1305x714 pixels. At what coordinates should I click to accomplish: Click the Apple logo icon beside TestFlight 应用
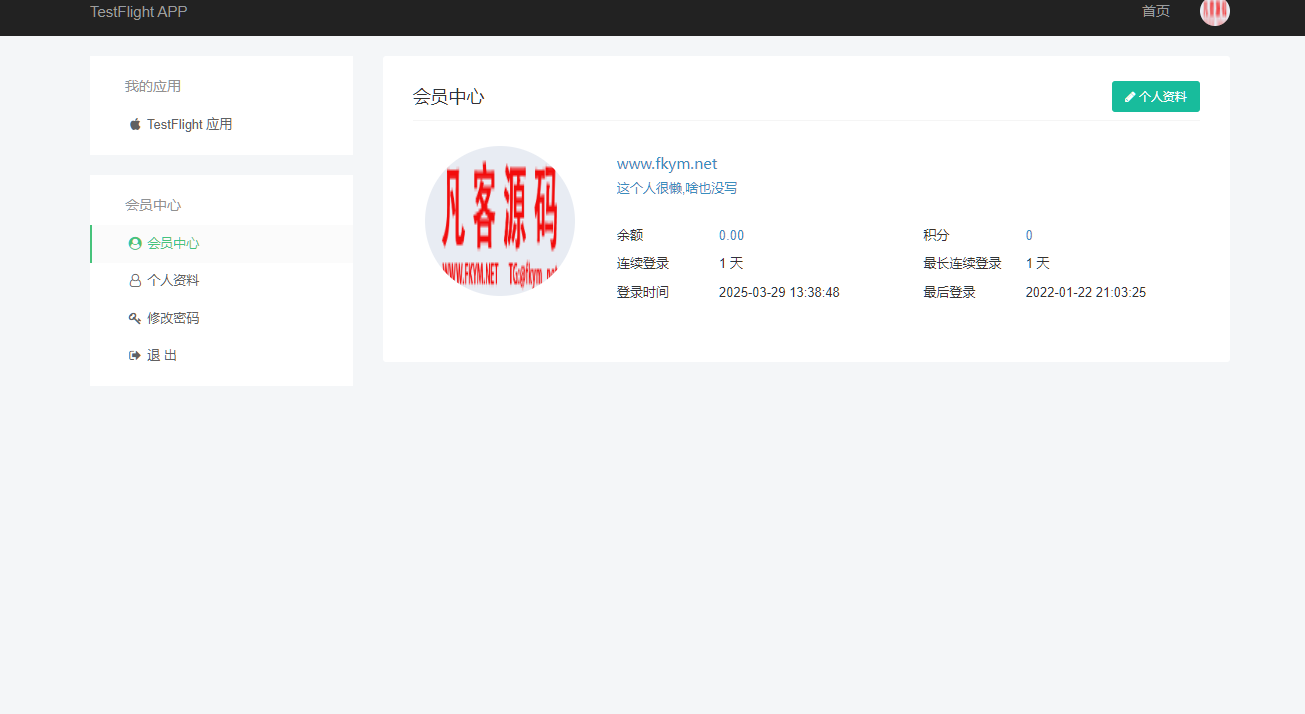135,124
